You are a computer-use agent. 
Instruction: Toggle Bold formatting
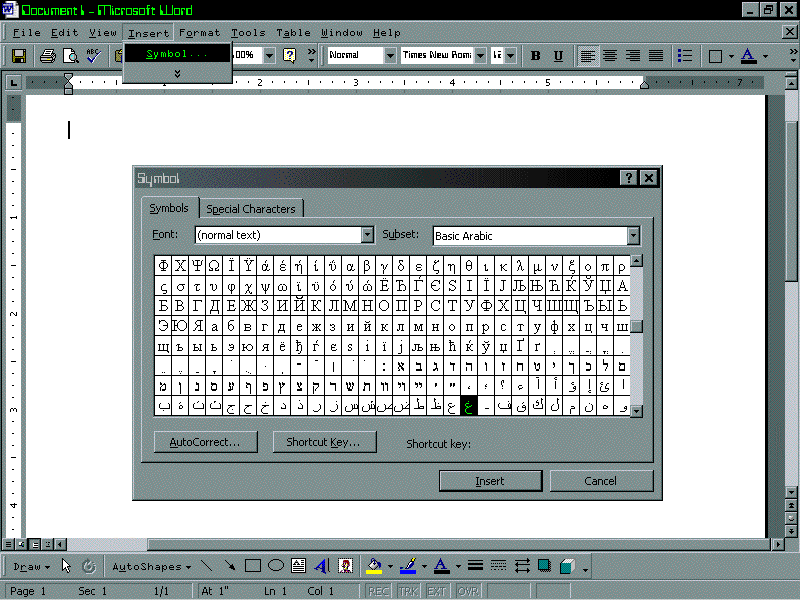(x=535, y=56)
